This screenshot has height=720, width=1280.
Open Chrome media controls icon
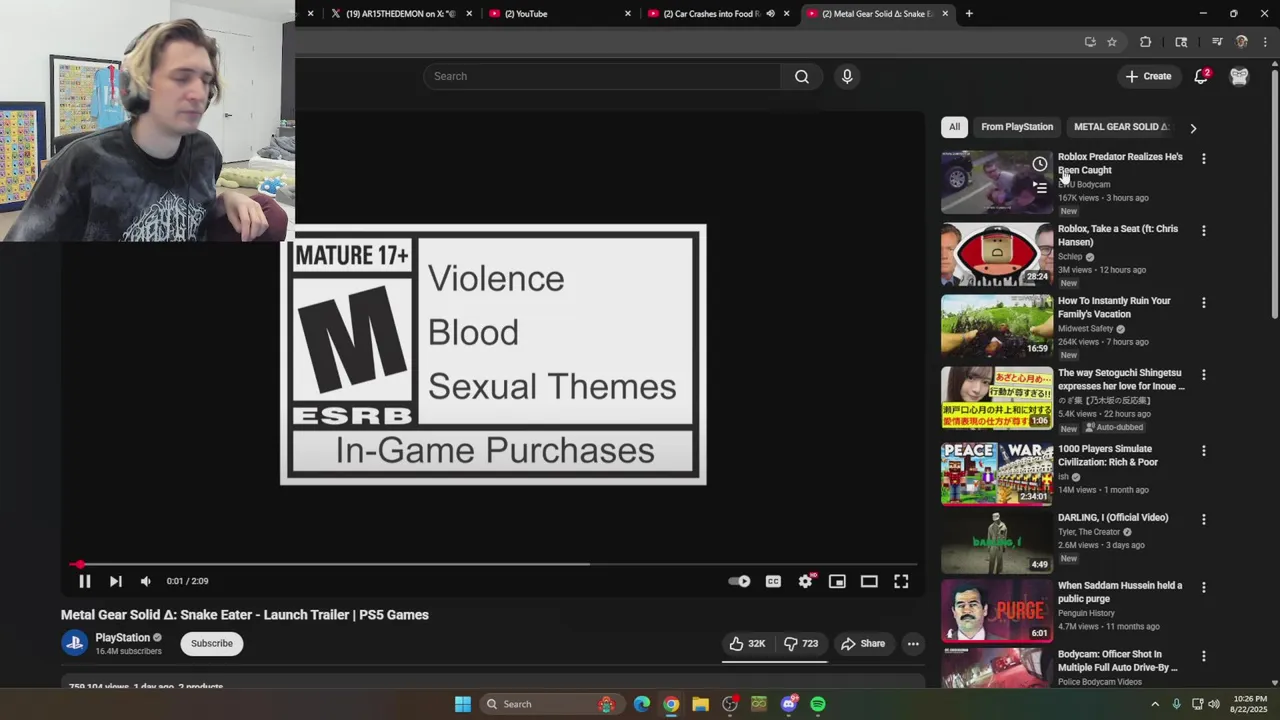1217,42
